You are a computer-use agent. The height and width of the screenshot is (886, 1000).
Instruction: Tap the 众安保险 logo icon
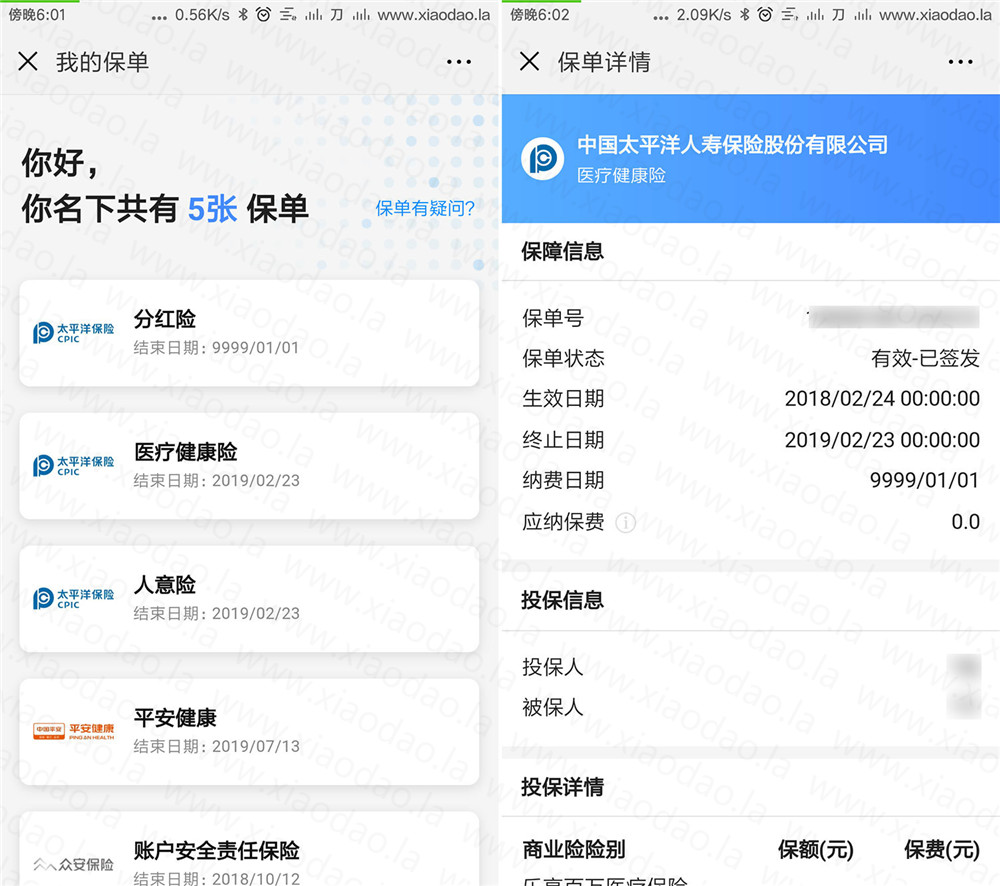[73, 864]
